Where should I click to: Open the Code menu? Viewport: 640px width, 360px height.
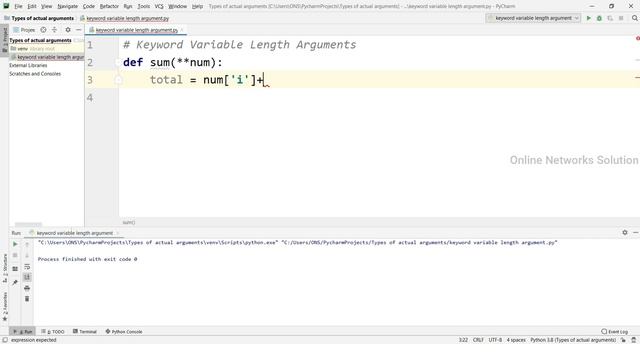tap(89, 7)
